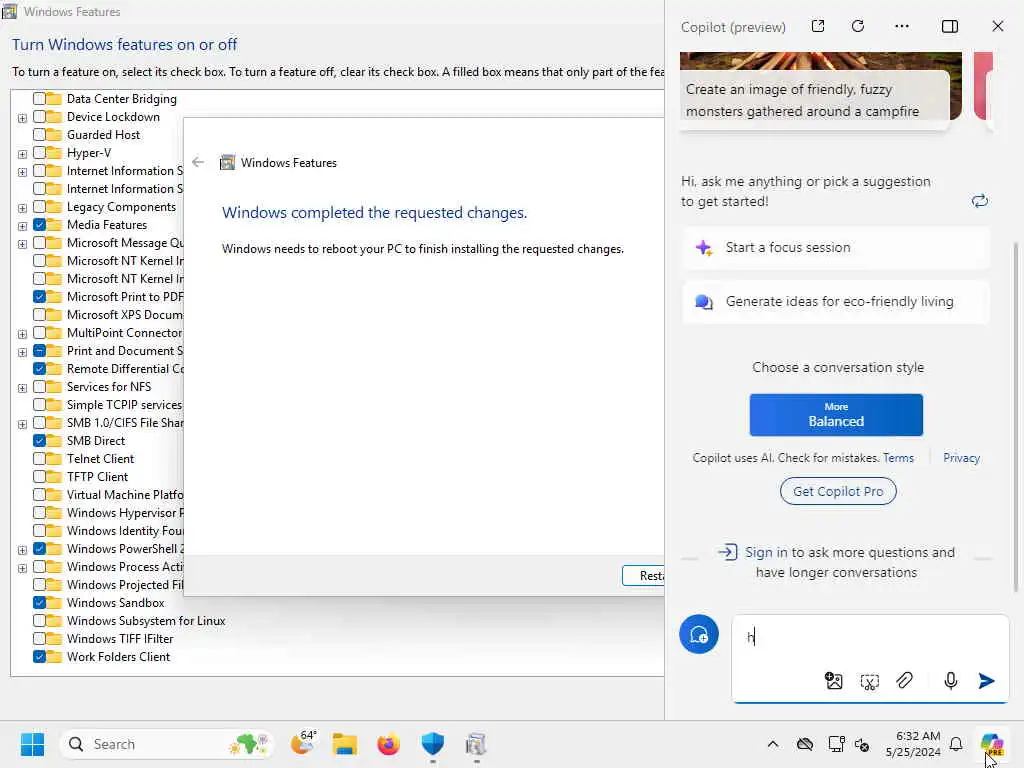Open the Windows Start menu
The width and height of the screenshot is (1024, 768).
[x=32, y=744]
